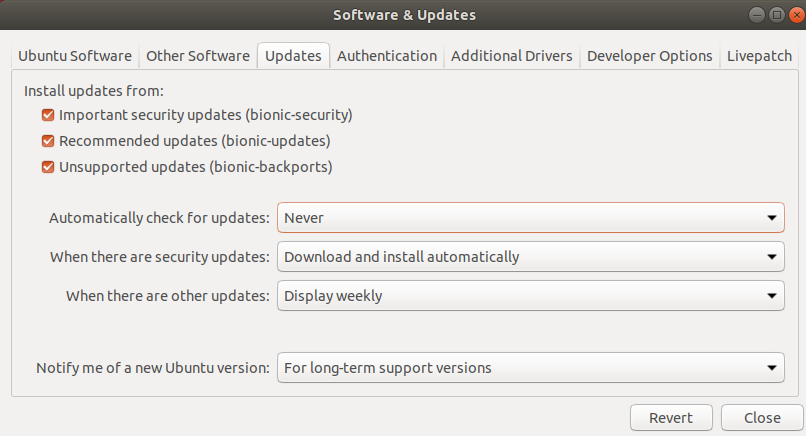Screen dimensions: 806x436
Task: Click the arrow for long-term support versions
Action: pos(772,368)
